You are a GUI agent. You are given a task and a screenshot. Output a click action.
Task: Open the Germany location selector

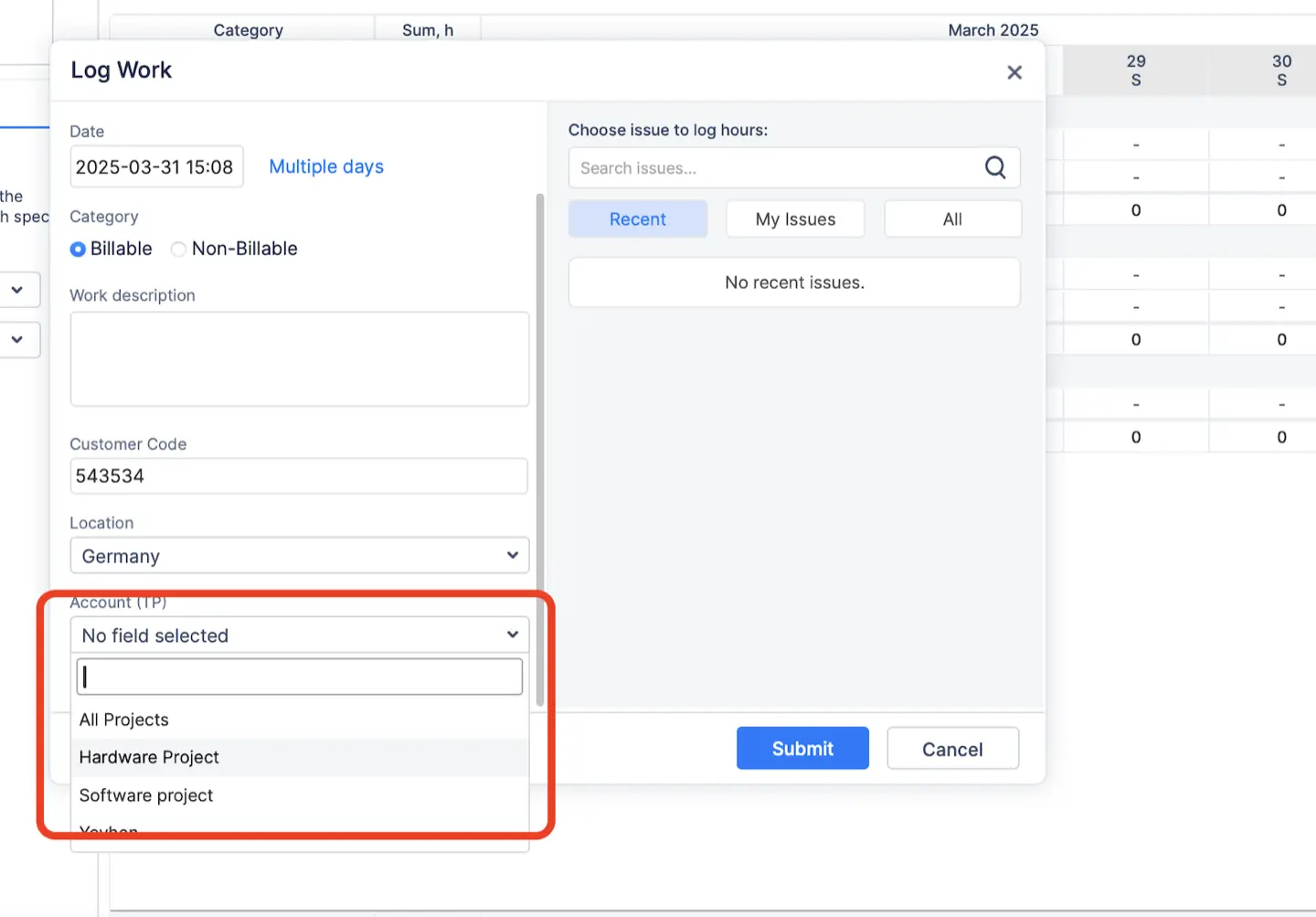click(x=299, y=555)
